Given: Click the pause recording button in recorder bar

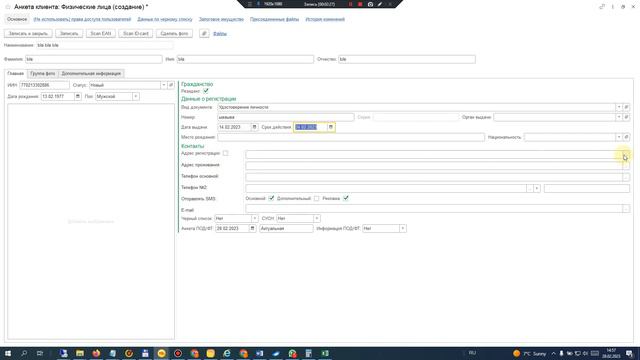Looking at the screenshot, I should pos(350,4).
